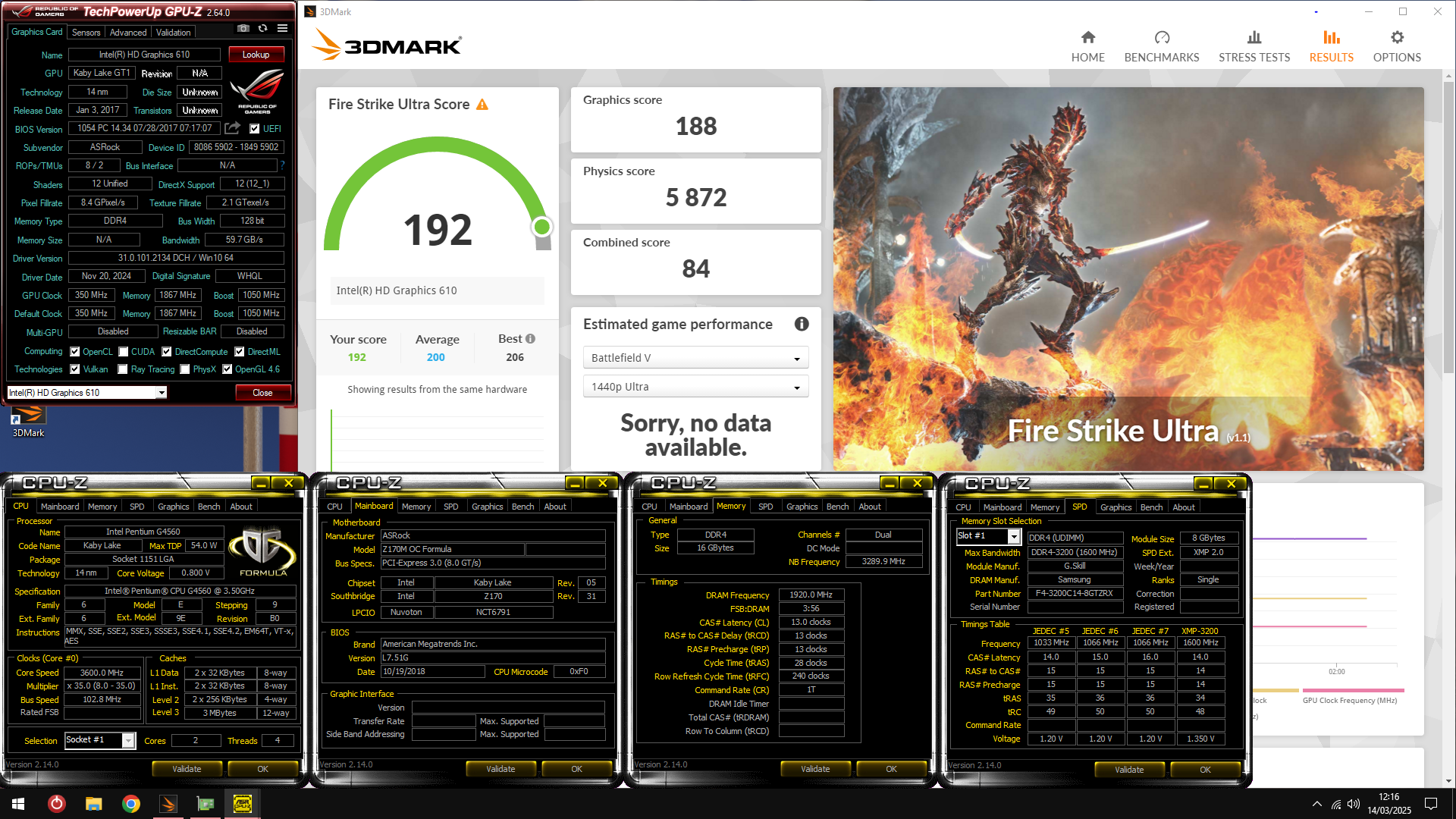Open the 3DMark desktop shortcut icon

(28, 422)
